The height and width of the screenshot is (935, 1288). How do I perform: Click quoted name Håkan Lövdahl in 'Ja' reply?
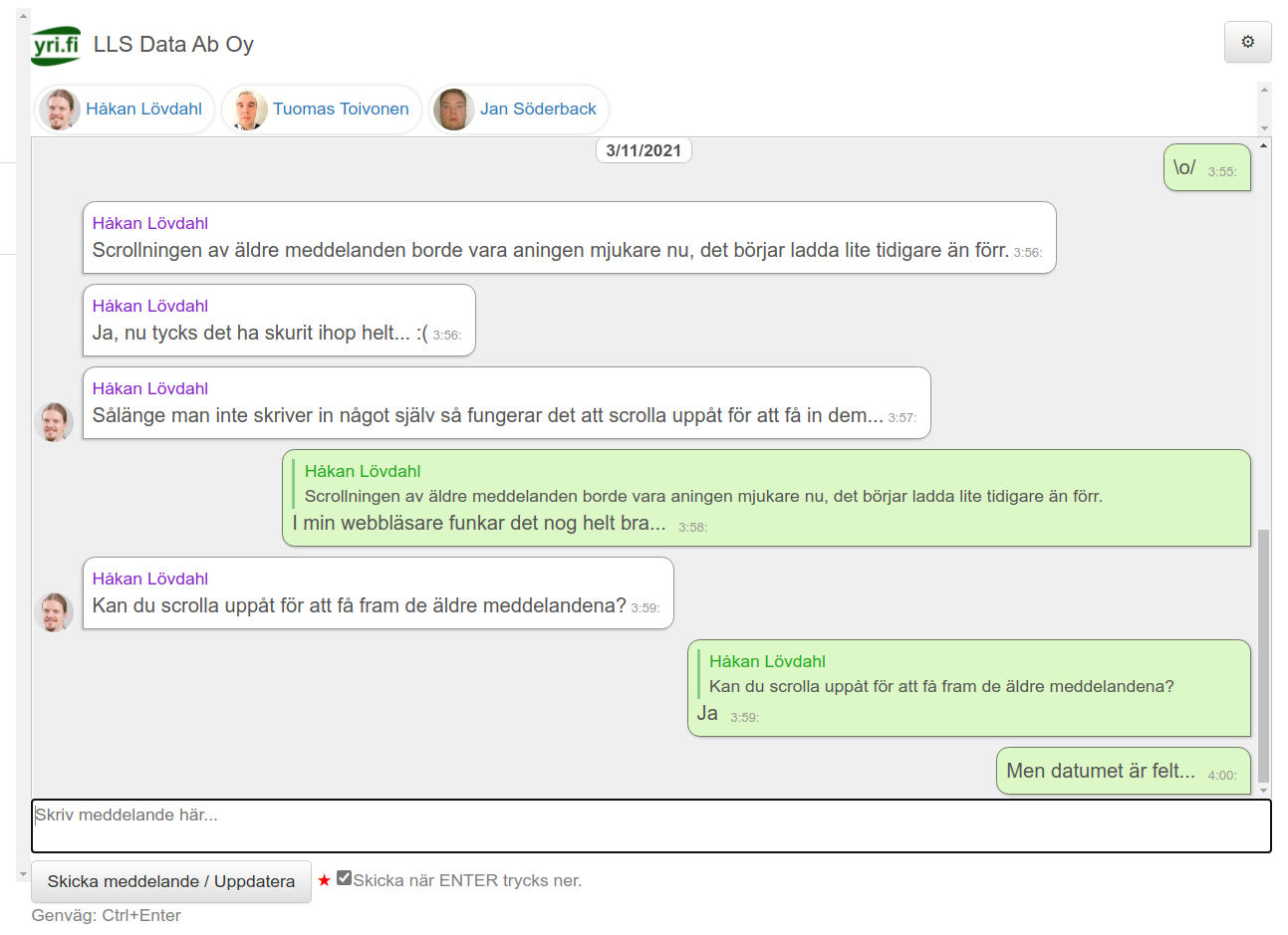click(x=767, y=661)
